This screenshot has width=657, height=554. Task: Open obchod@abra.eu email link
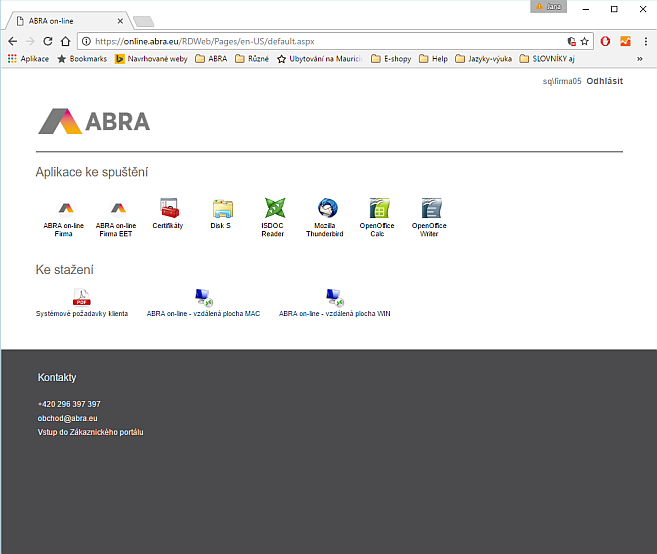pyautogui.click(x=67, y=418)
